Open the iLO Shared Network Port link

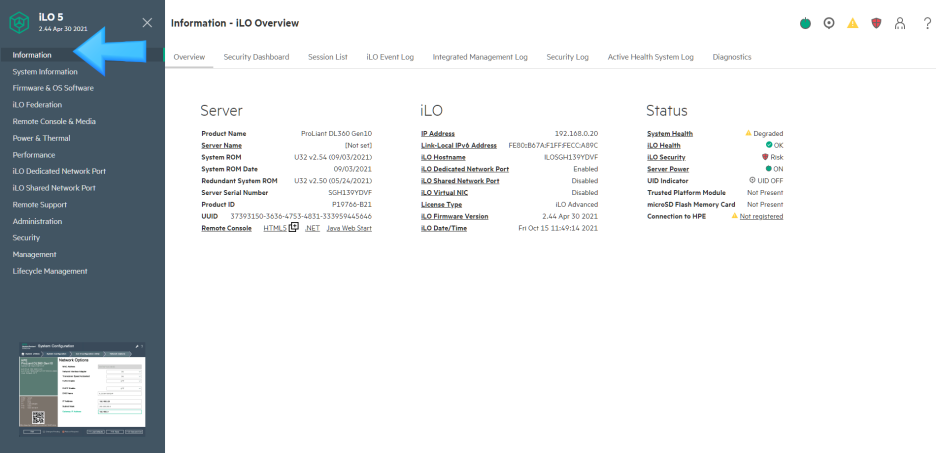[460, 181]
